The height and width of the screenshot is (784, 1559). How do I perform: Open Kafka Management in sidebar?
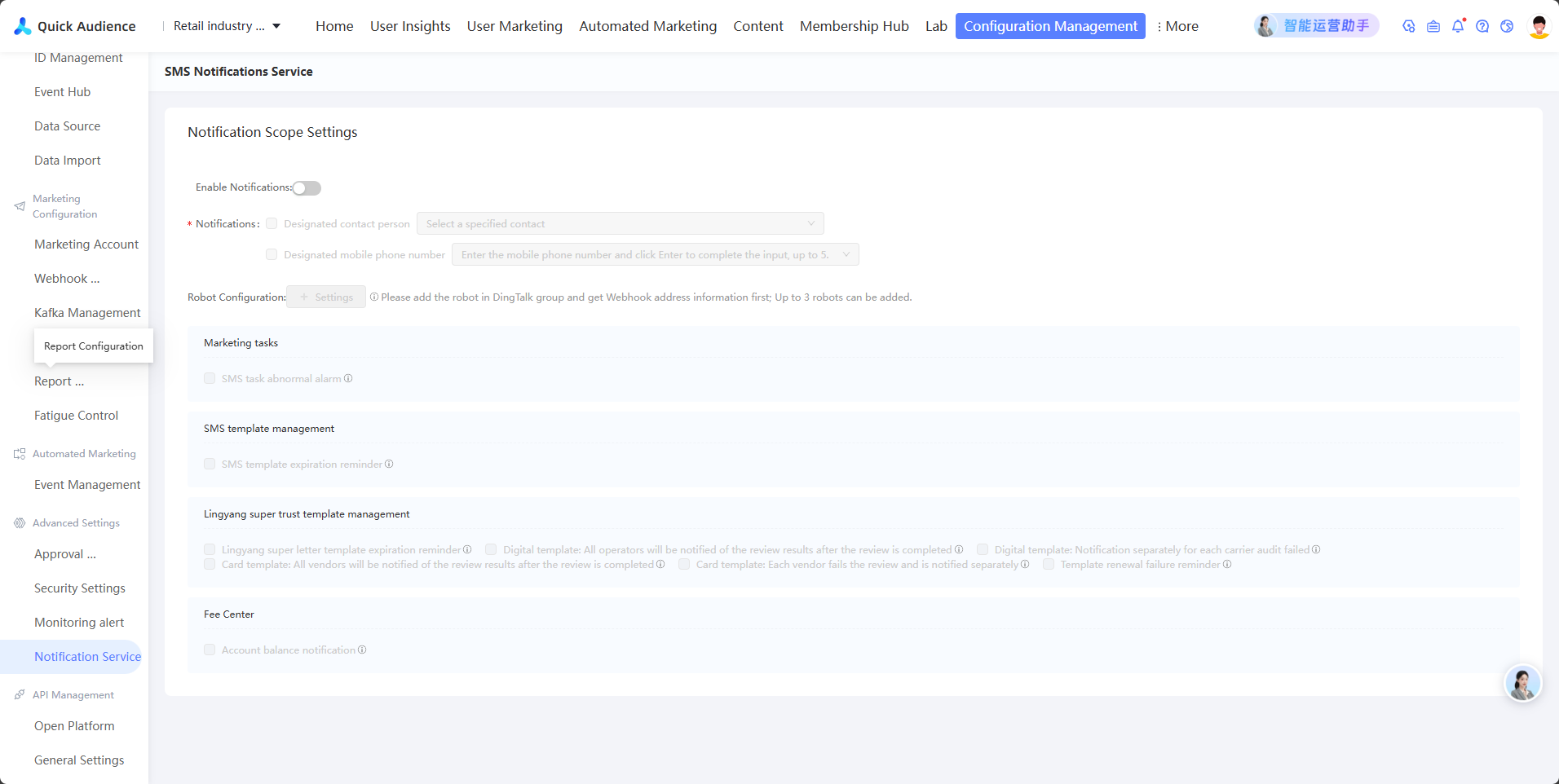(x=87, y=313)
